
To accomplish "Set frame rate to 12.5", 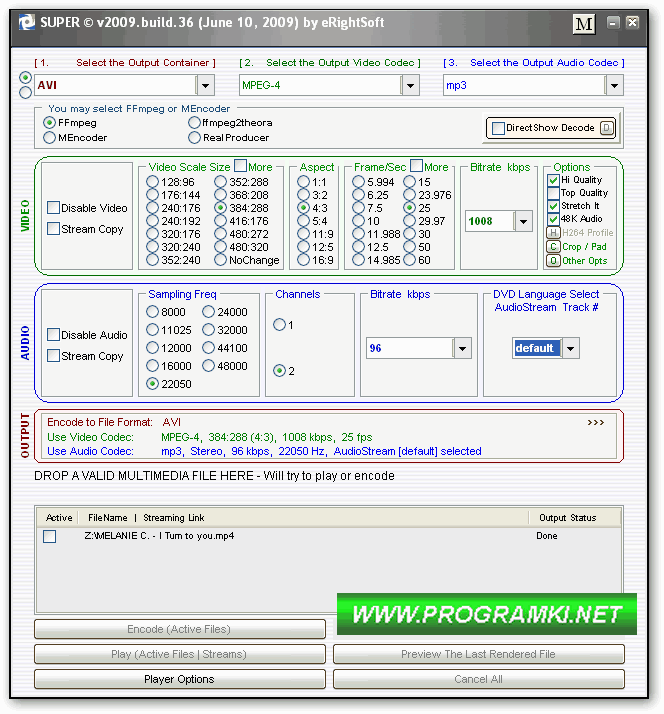I will pyautogui.click(x=358, y=247).
